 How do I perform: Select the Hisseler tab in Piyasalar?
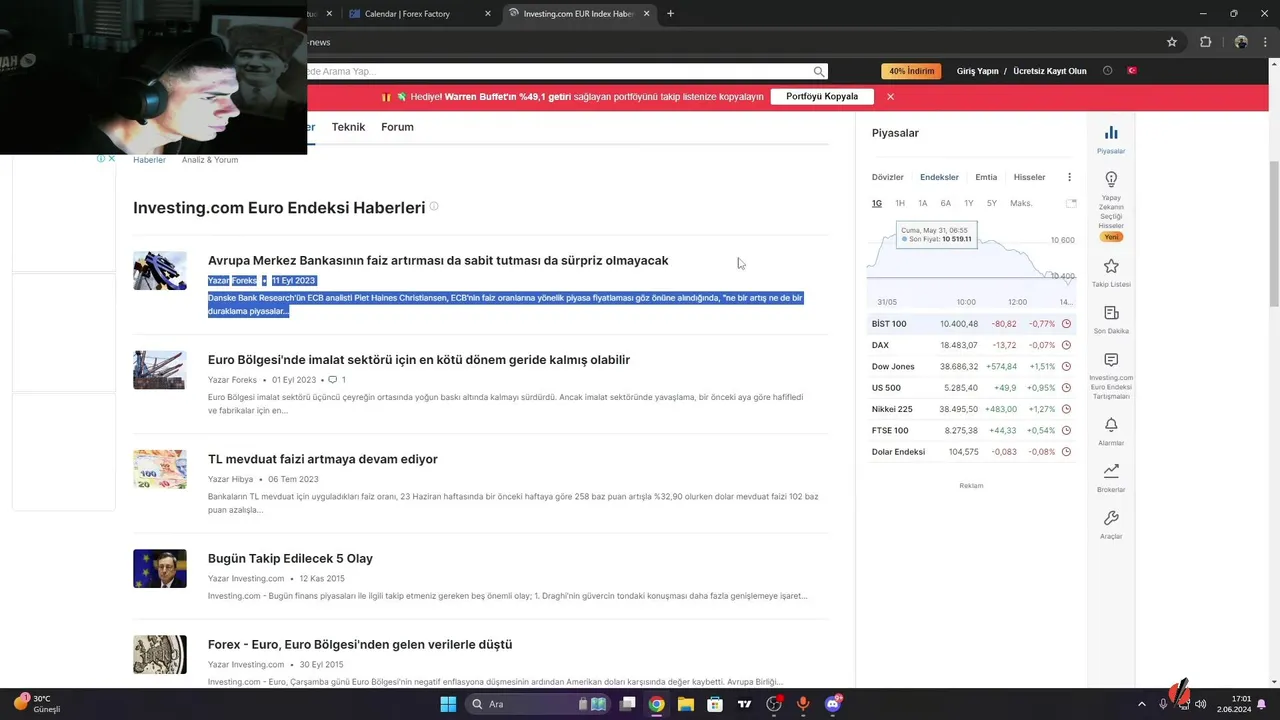point(1029,177)
